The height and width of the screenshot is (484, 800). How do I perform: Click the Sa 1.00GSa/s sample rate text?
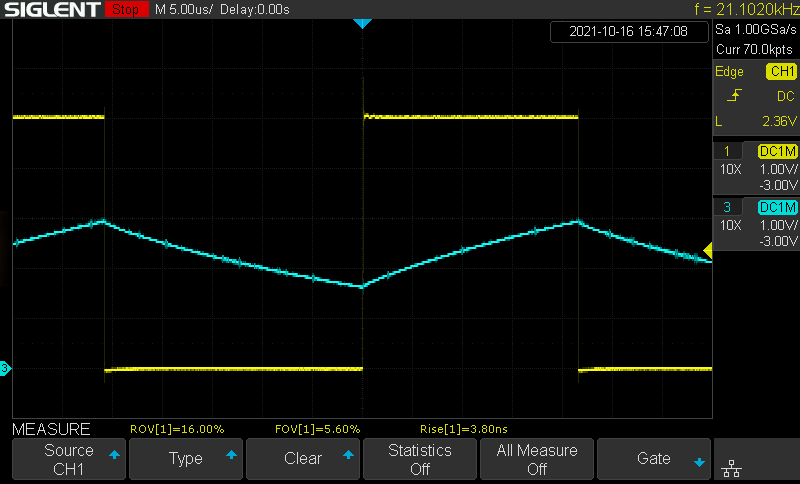tap(755, 30)
